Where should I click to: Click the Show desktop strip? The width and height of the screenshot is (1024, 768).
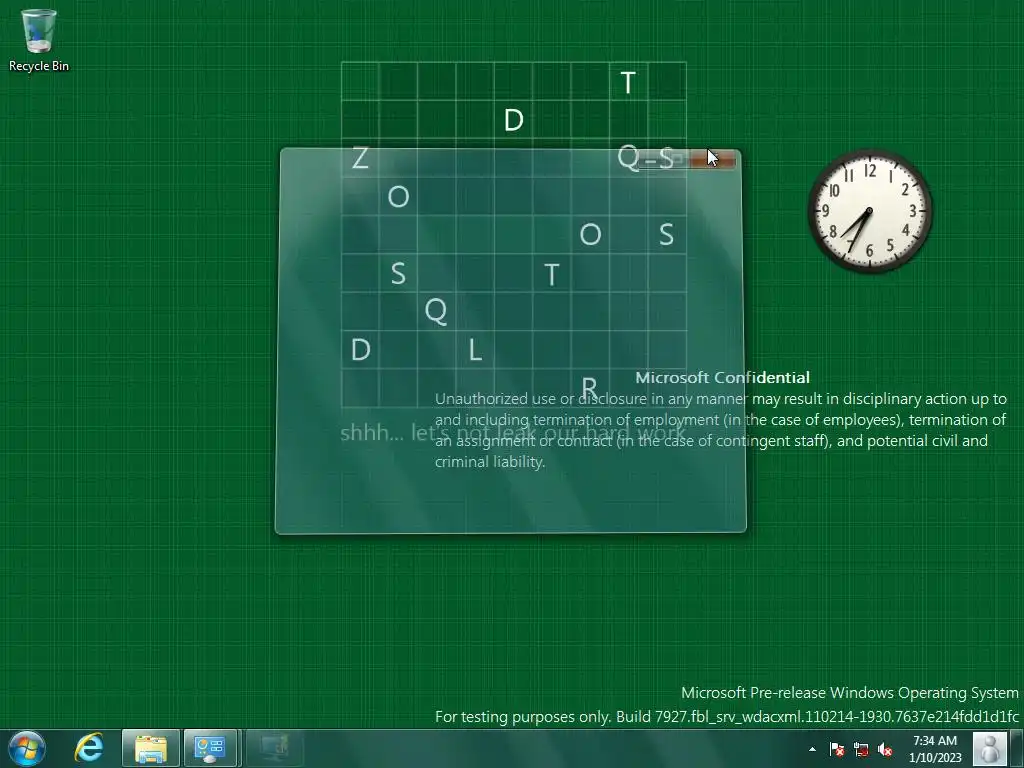click(x=1018, y=748)
